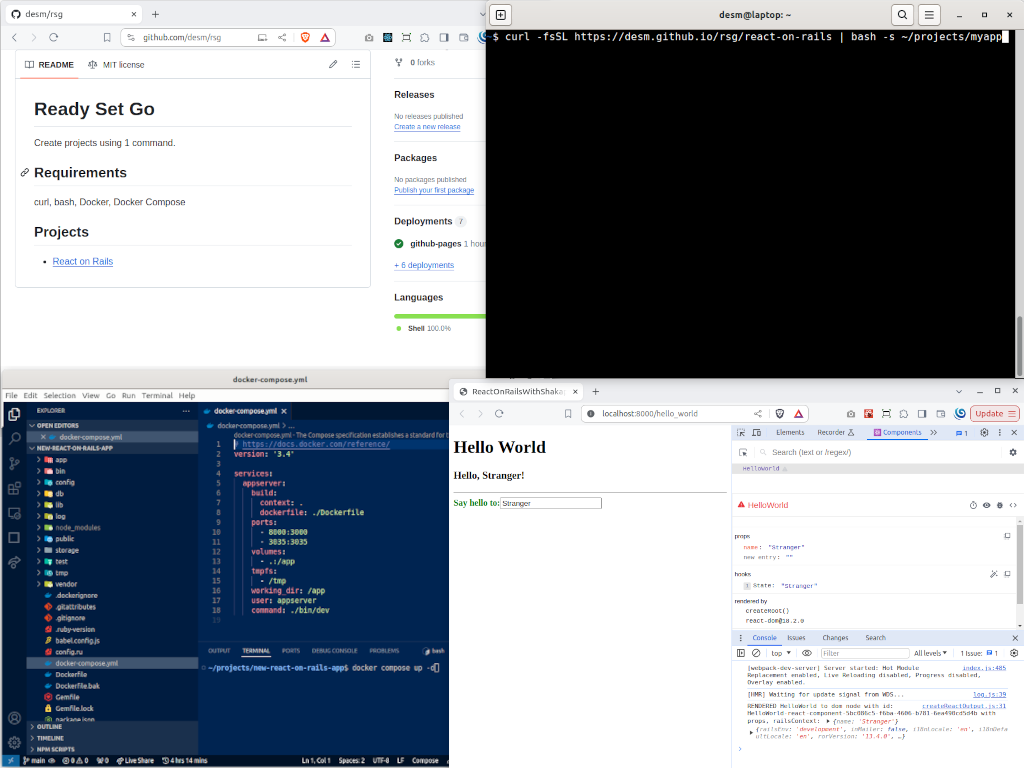Open the Extensions view in VS Code
Image resolution: width=1024 pixels, height=768 pixels.
(14, 488)
